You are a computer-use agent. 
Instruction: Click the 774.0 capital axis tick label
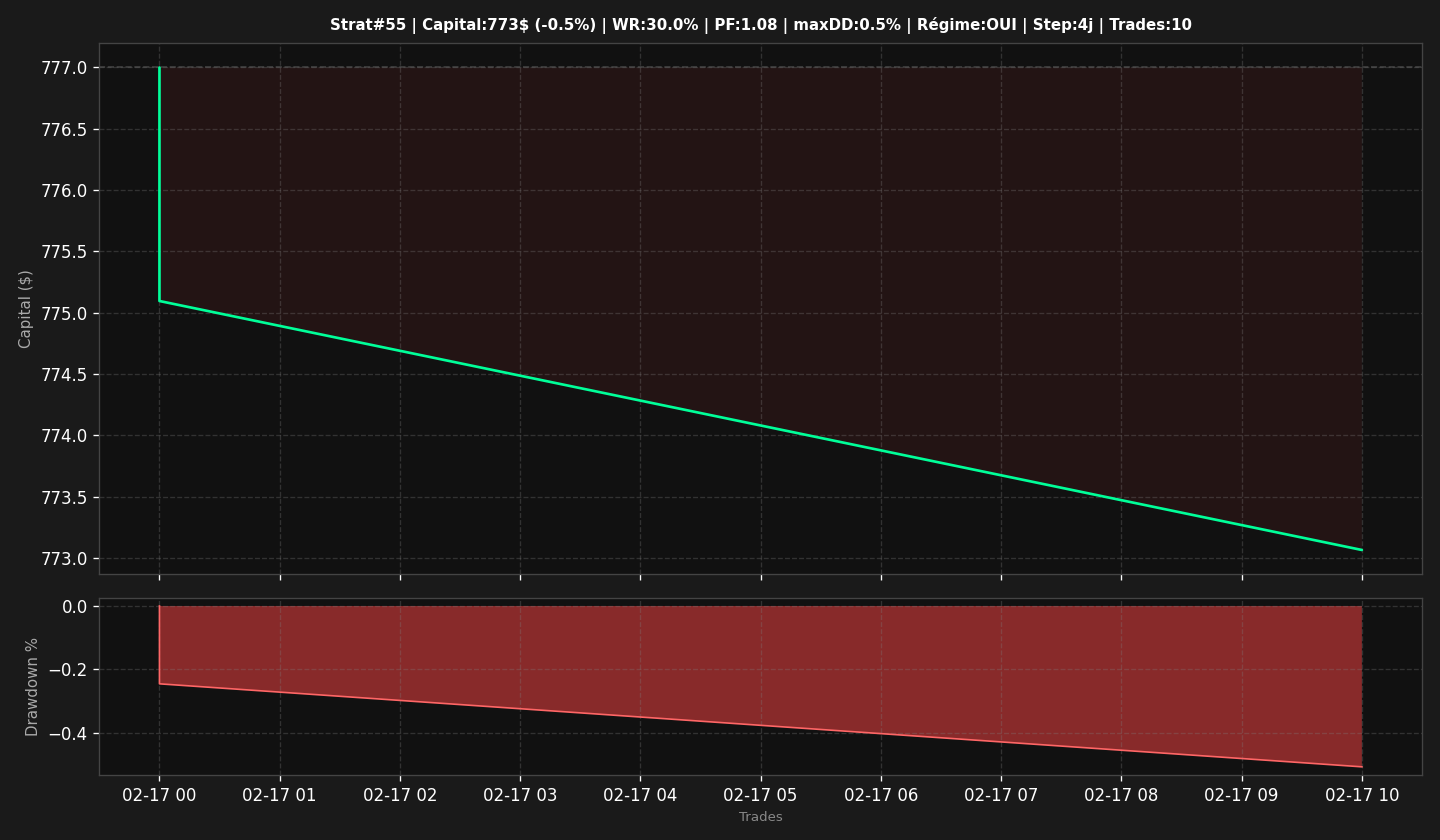coord(64,436)
